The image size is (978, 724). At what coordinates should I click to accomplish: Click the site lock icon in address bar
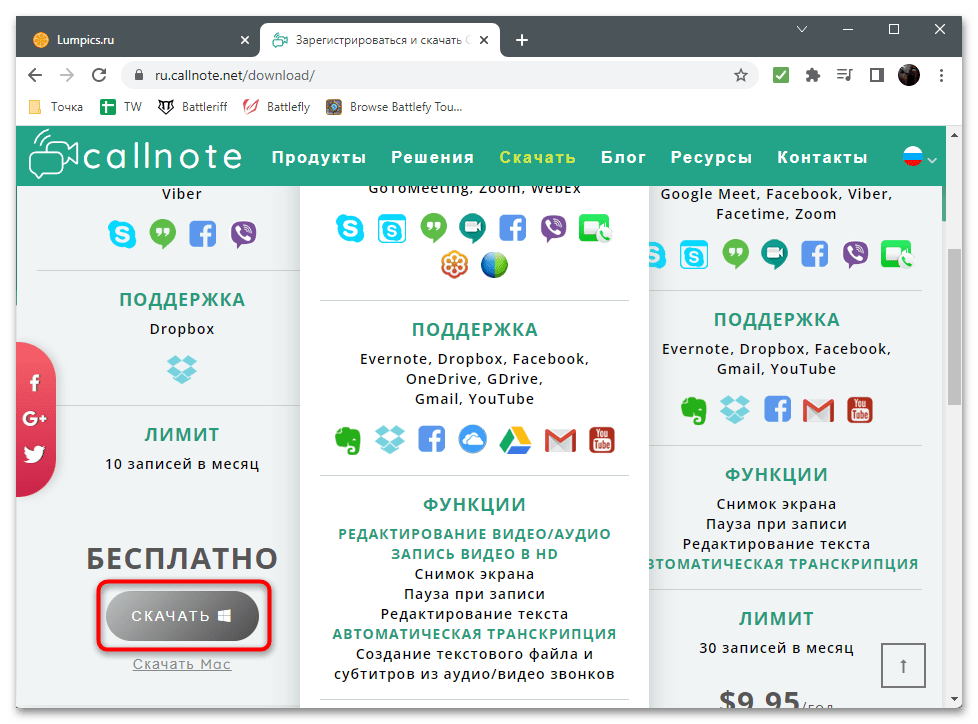pos(139,75)
